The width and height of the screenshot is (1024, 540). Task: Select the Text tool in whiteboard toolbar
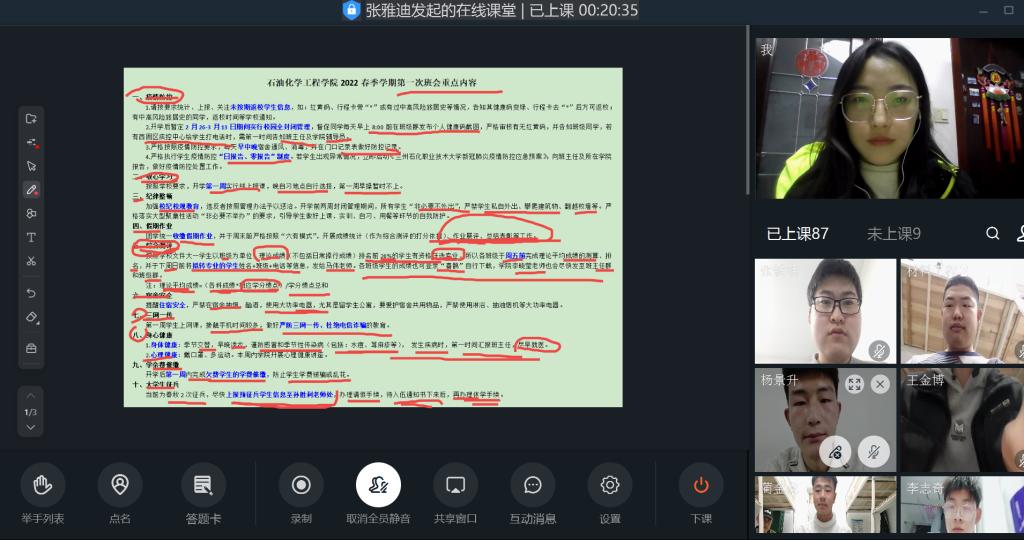click(x=31, y=237)
